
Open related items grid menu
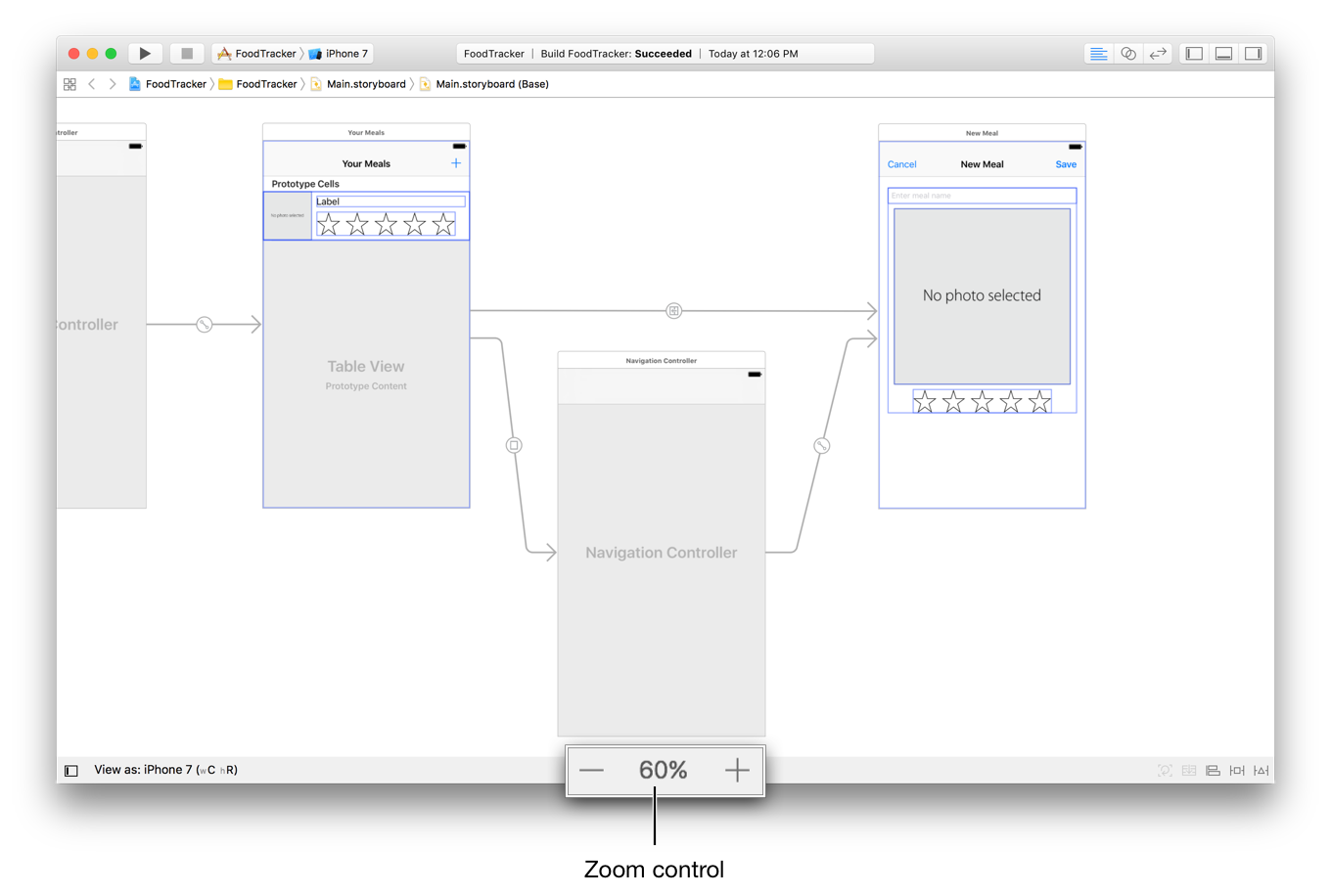point(69,84)
